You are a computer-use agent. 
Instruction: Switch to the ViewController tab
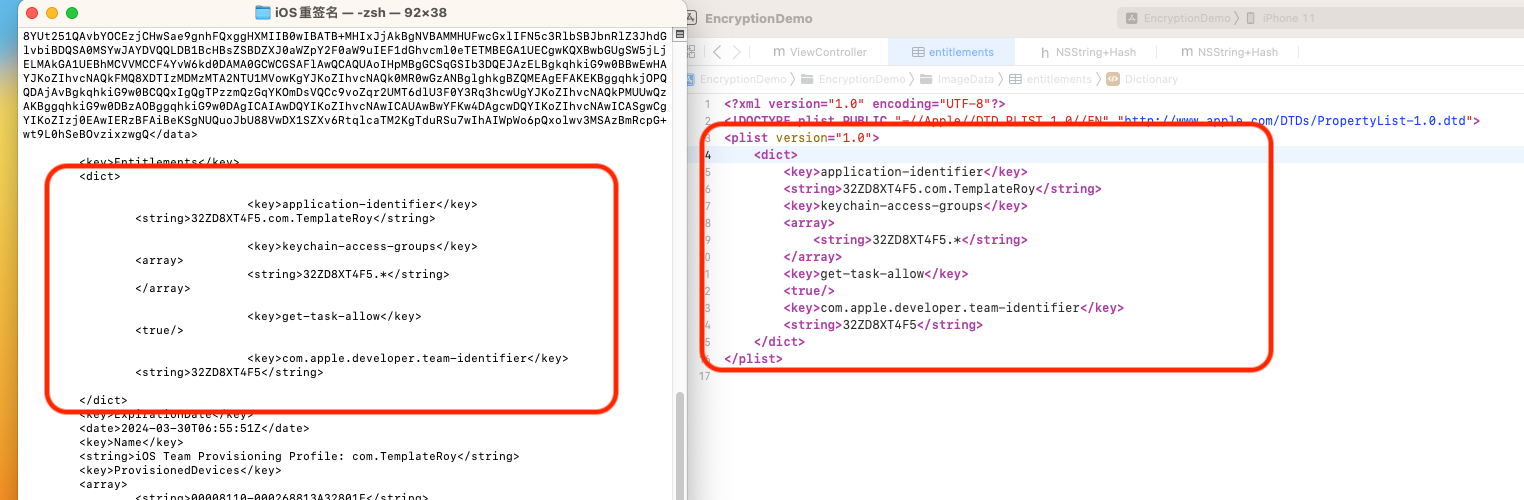pos(820,52)
